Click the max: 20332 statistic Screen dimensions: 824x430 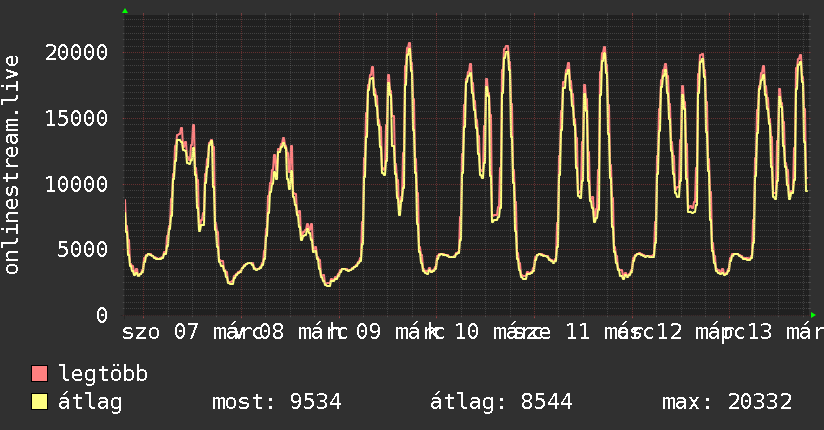pyautogui.click(x=727, y=402)
